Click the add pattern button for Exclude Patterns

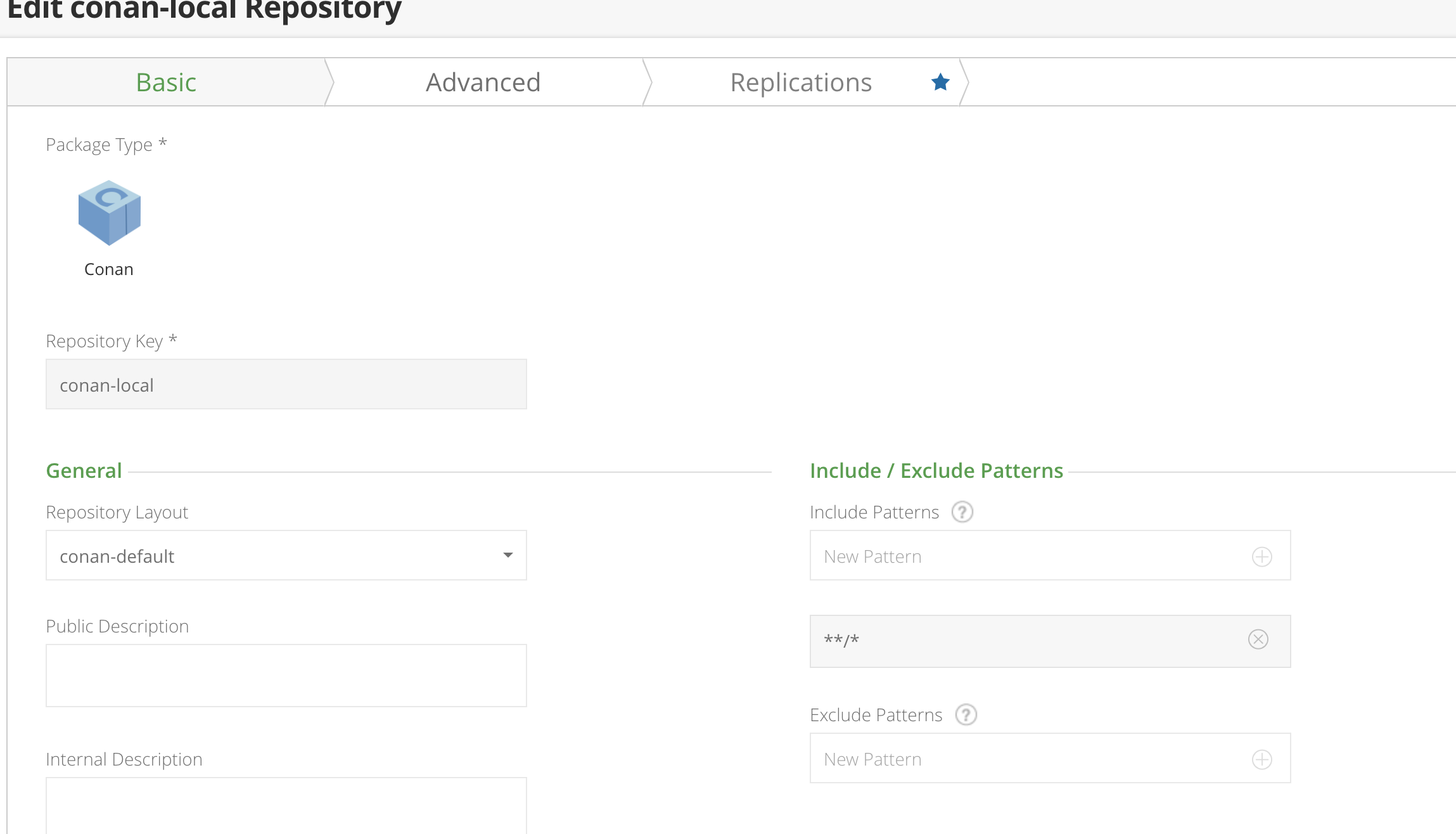1262,758
